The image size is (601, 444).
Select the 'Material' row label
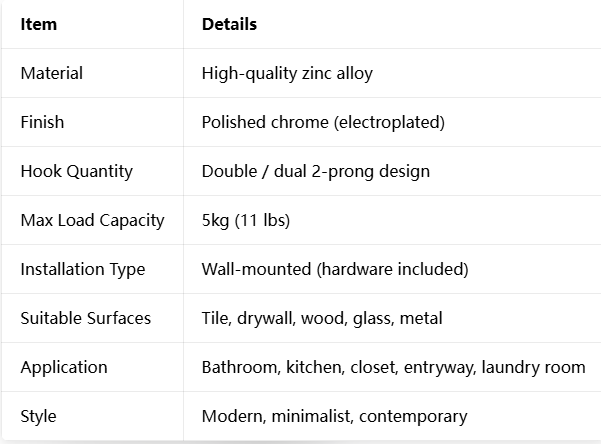51,73
